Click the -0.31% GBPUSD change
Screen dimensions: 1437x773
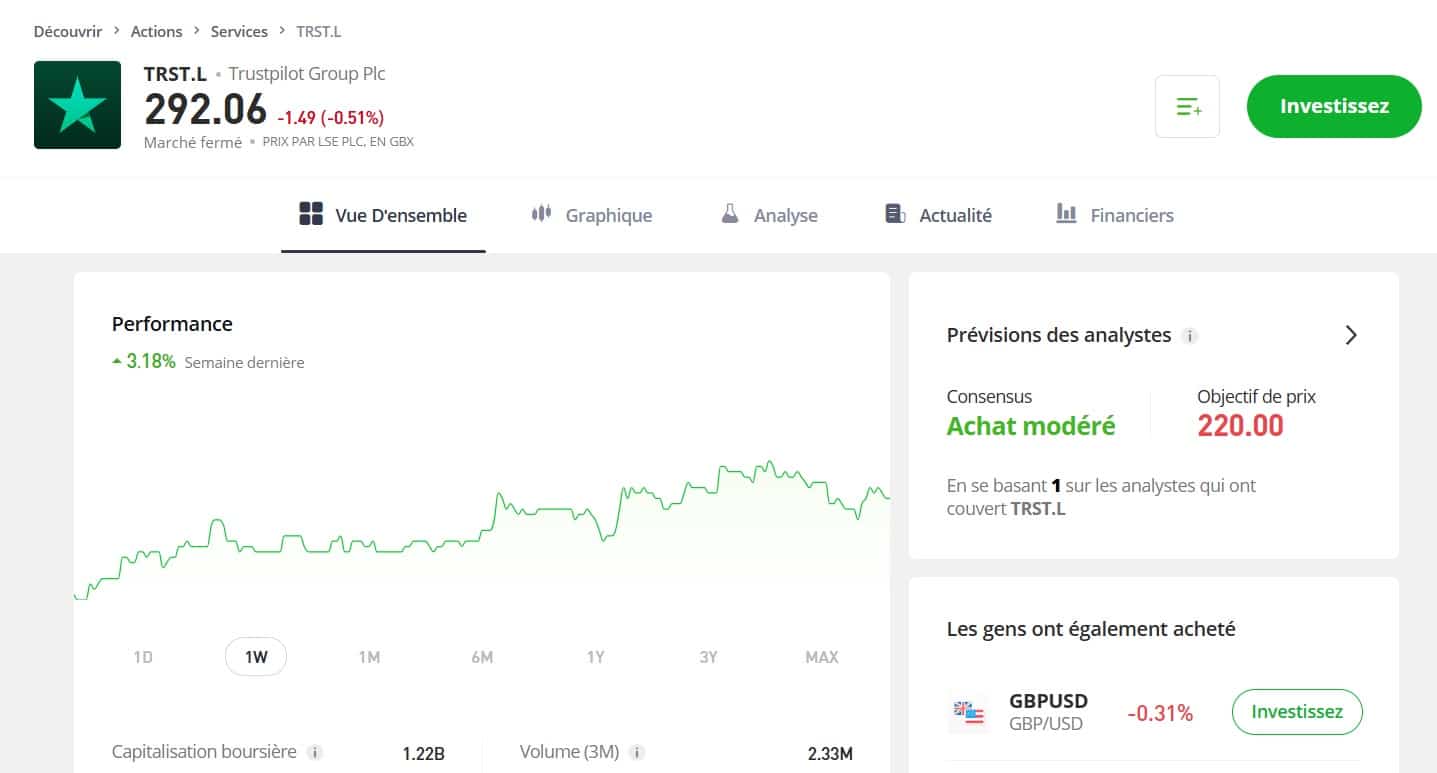(1160, 713)
